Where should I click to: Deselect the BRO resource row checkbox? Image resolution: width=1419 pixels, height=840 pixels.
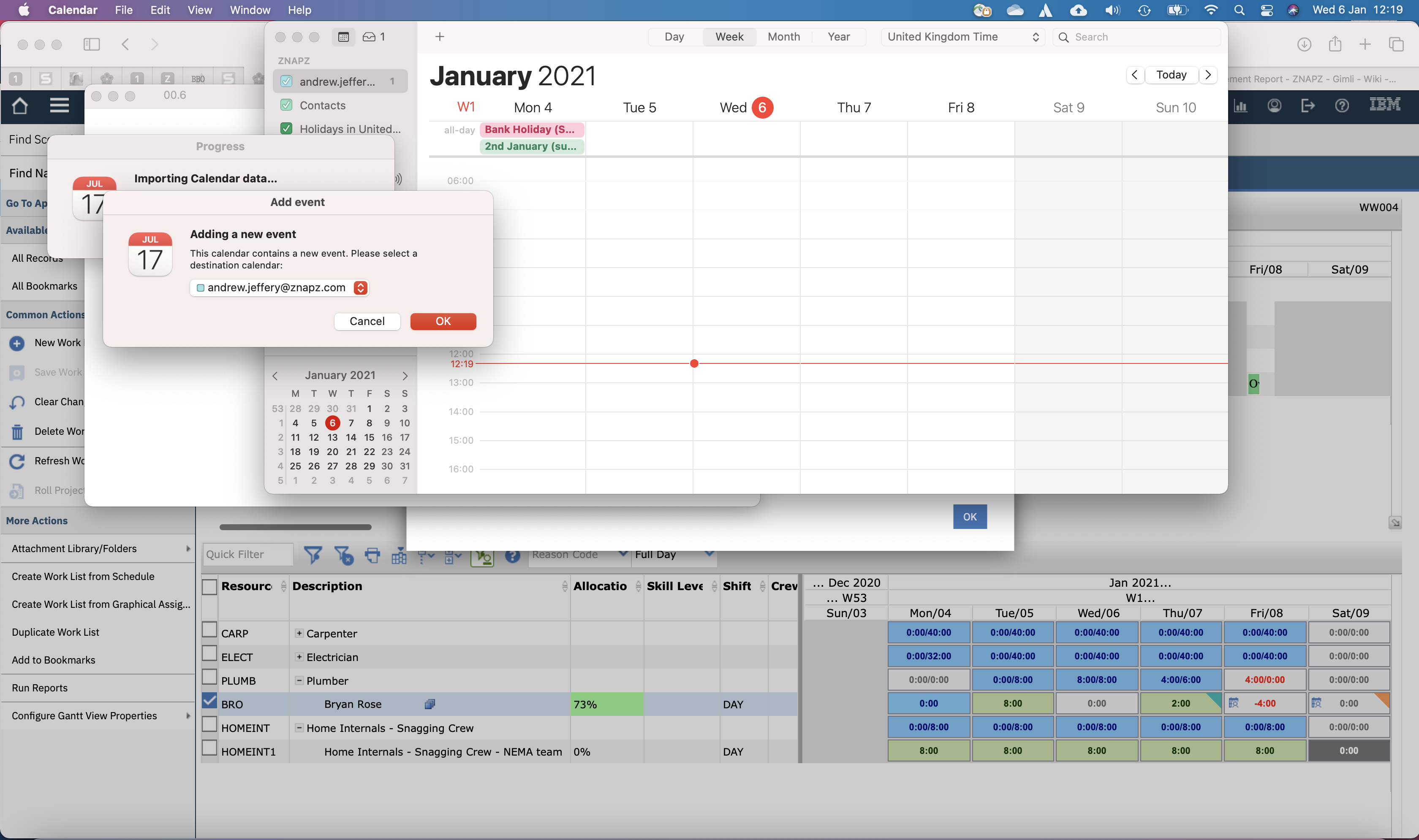tap(209, 700)
